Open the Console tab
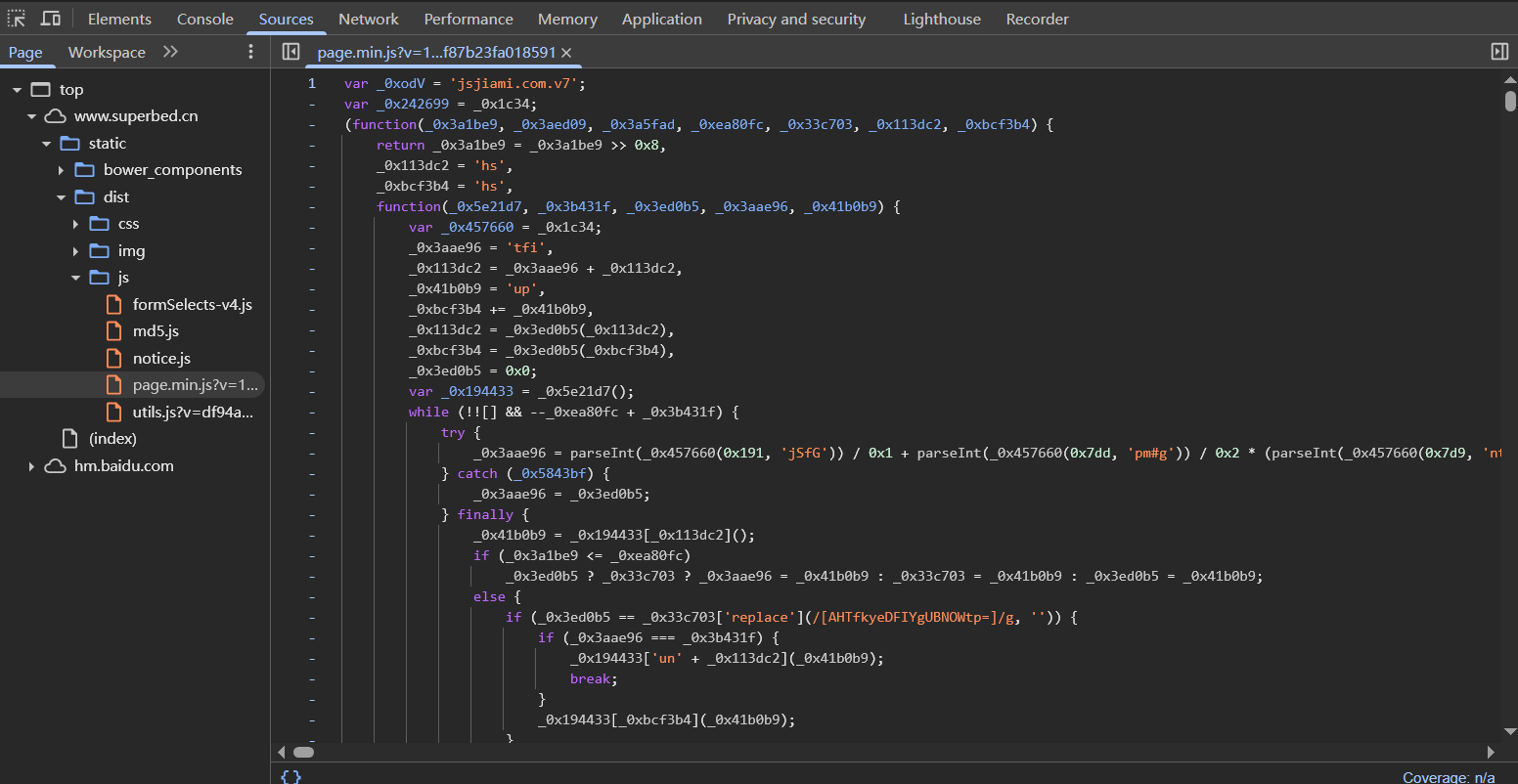The height and width of the screenshot is (784, 1518). pyautogui.click(x=204, y=19)
